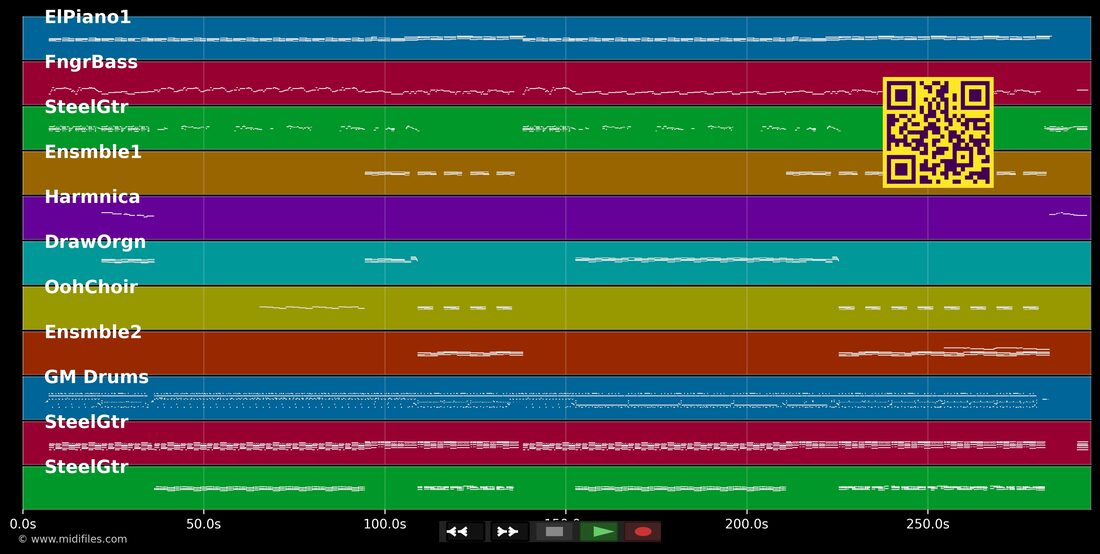Click the 0.0s time axis label
Viewport: 1100px width, 554px height.
click(22, 524)
